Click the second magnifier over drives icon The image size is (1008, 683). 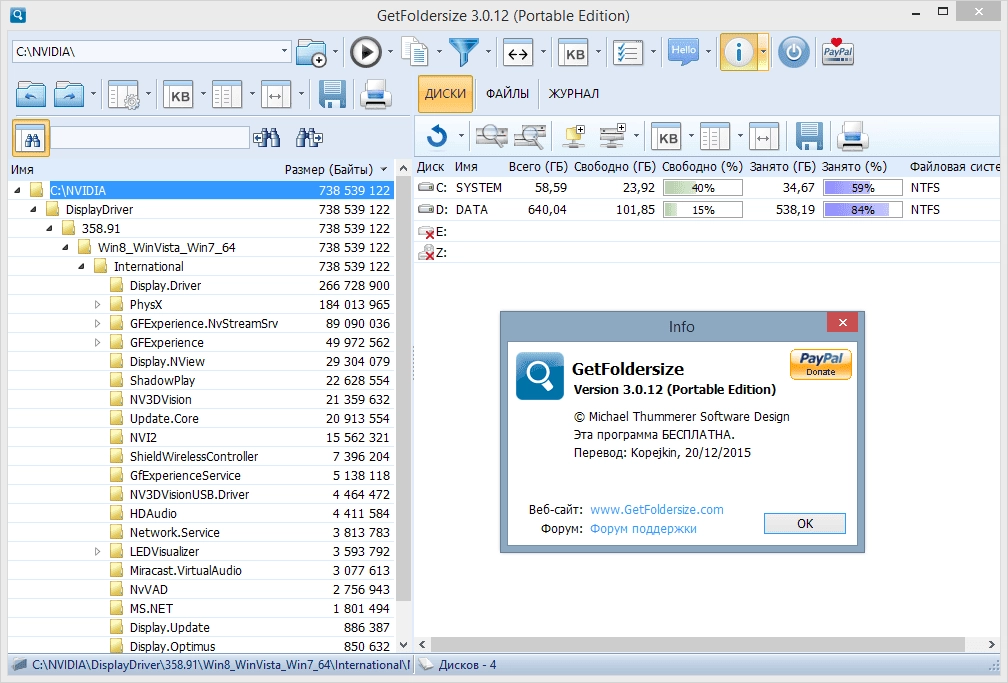pos(530,136)
